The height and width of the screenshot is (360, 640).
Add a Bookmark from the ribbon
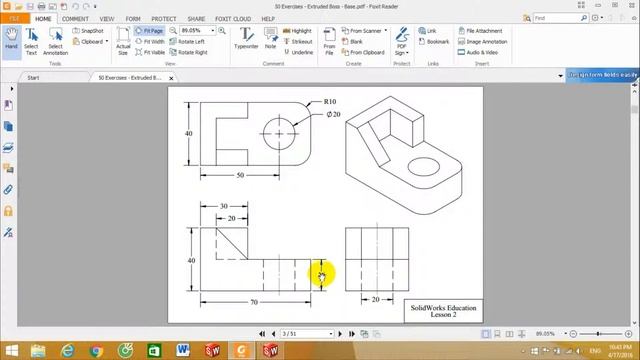433,41
